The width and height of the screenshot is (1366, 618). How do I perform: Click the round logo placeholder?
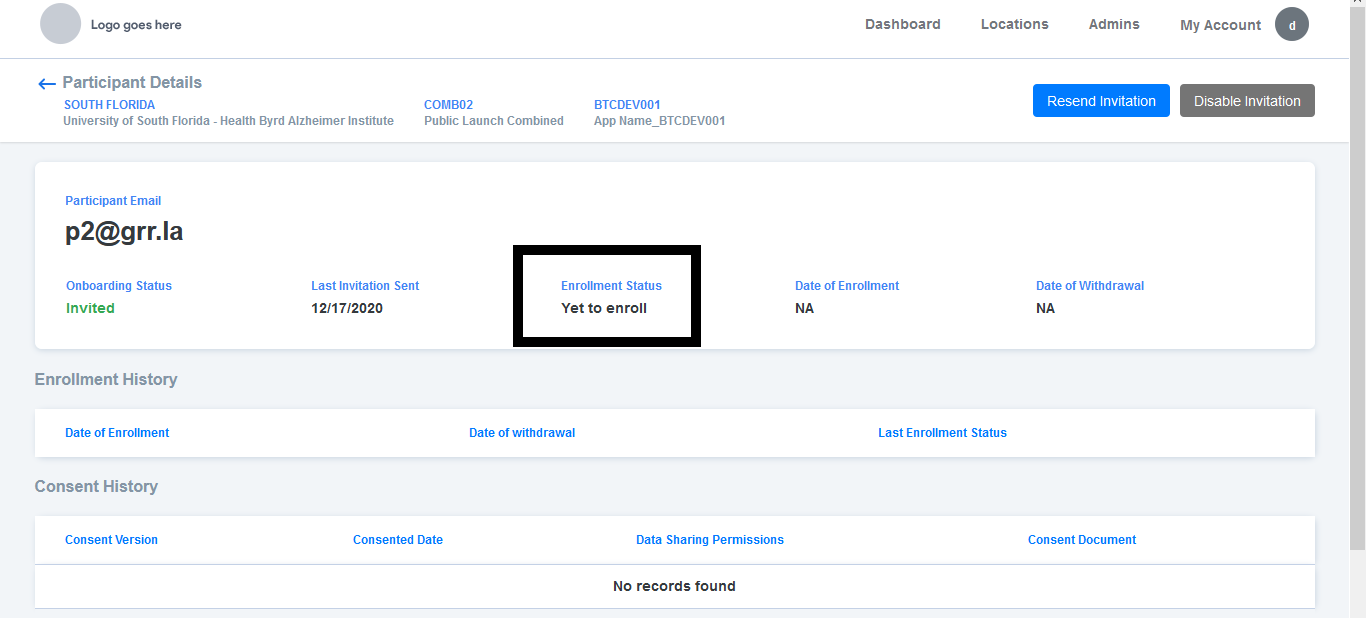click(60, 24)
